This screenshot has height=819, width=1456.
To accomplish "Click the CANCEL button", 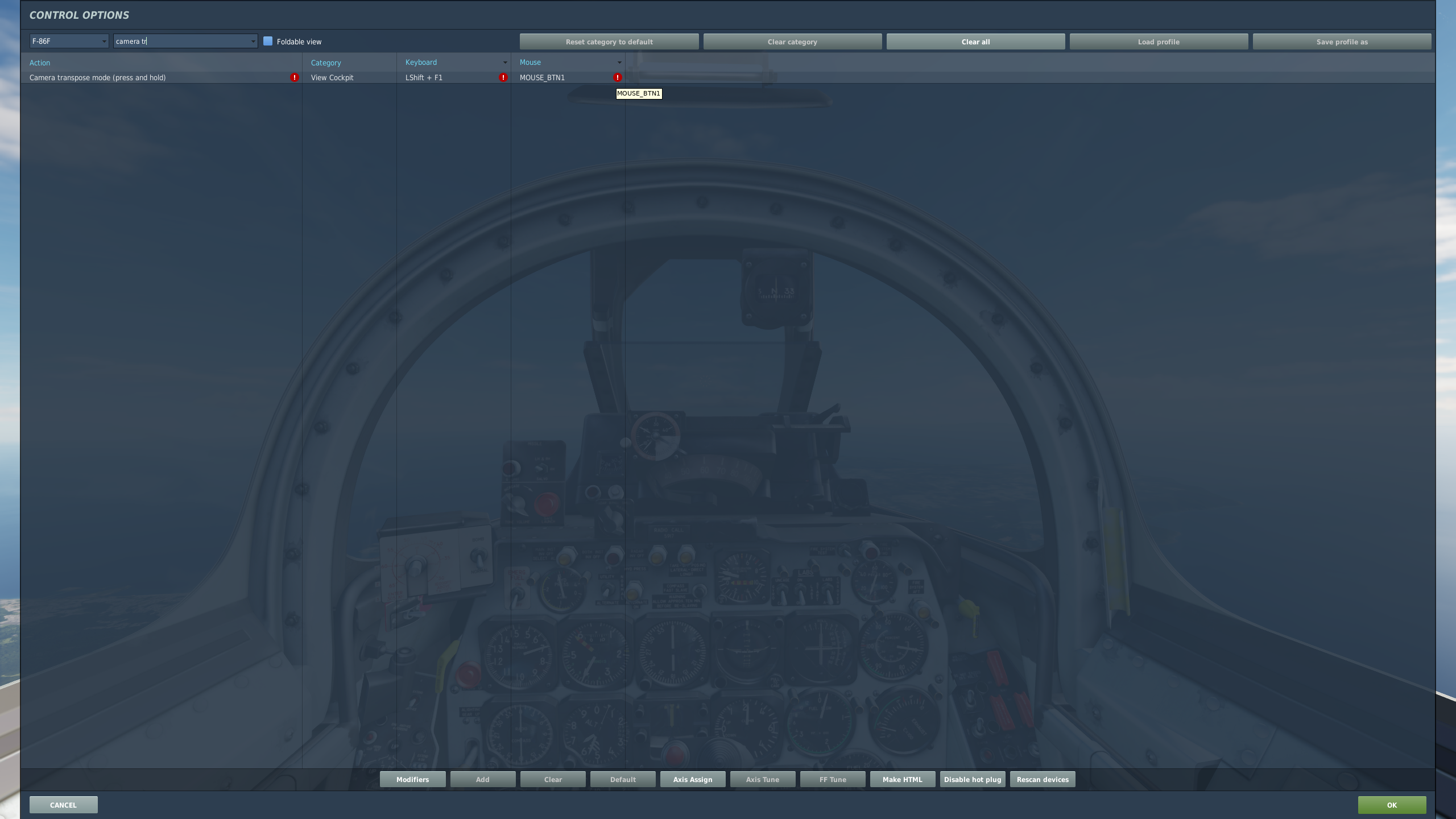I will pyautogui.click(x=63, y=805).
